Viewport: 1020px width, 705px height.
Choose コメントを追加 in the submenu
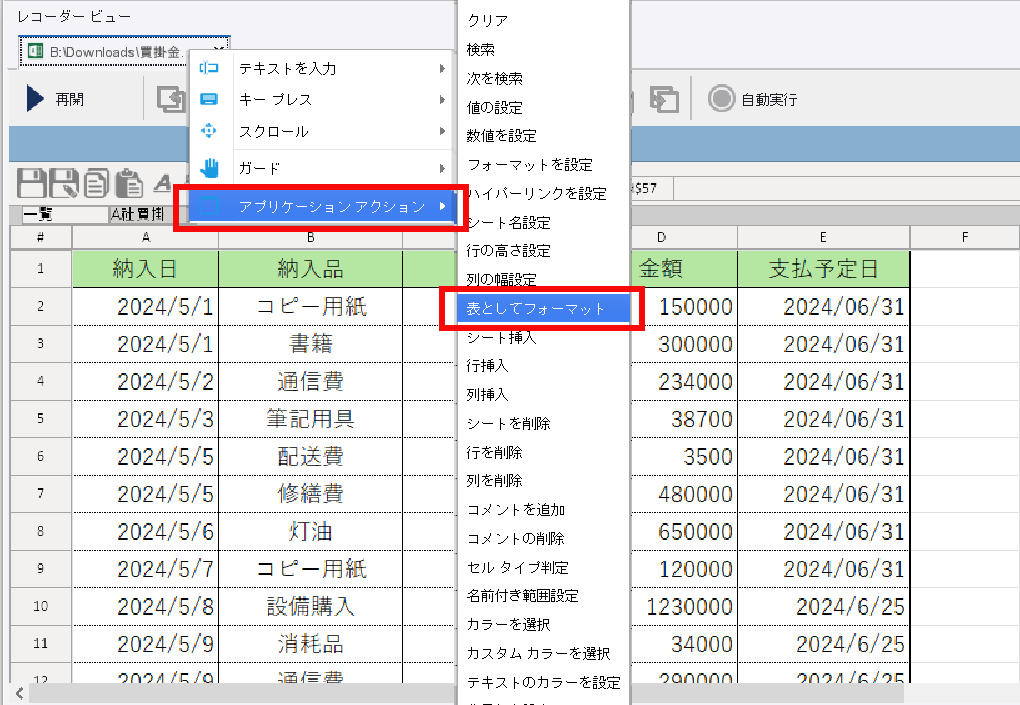pyautogui.click(x=543, y=510)
